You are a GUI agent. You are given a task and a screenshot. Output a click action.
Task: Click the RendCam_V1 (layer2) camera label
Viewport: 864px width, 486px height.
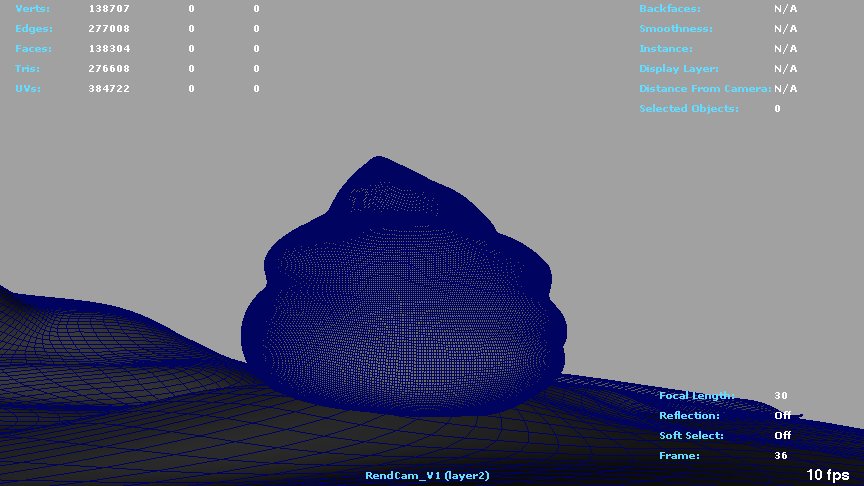coord(427,476)
